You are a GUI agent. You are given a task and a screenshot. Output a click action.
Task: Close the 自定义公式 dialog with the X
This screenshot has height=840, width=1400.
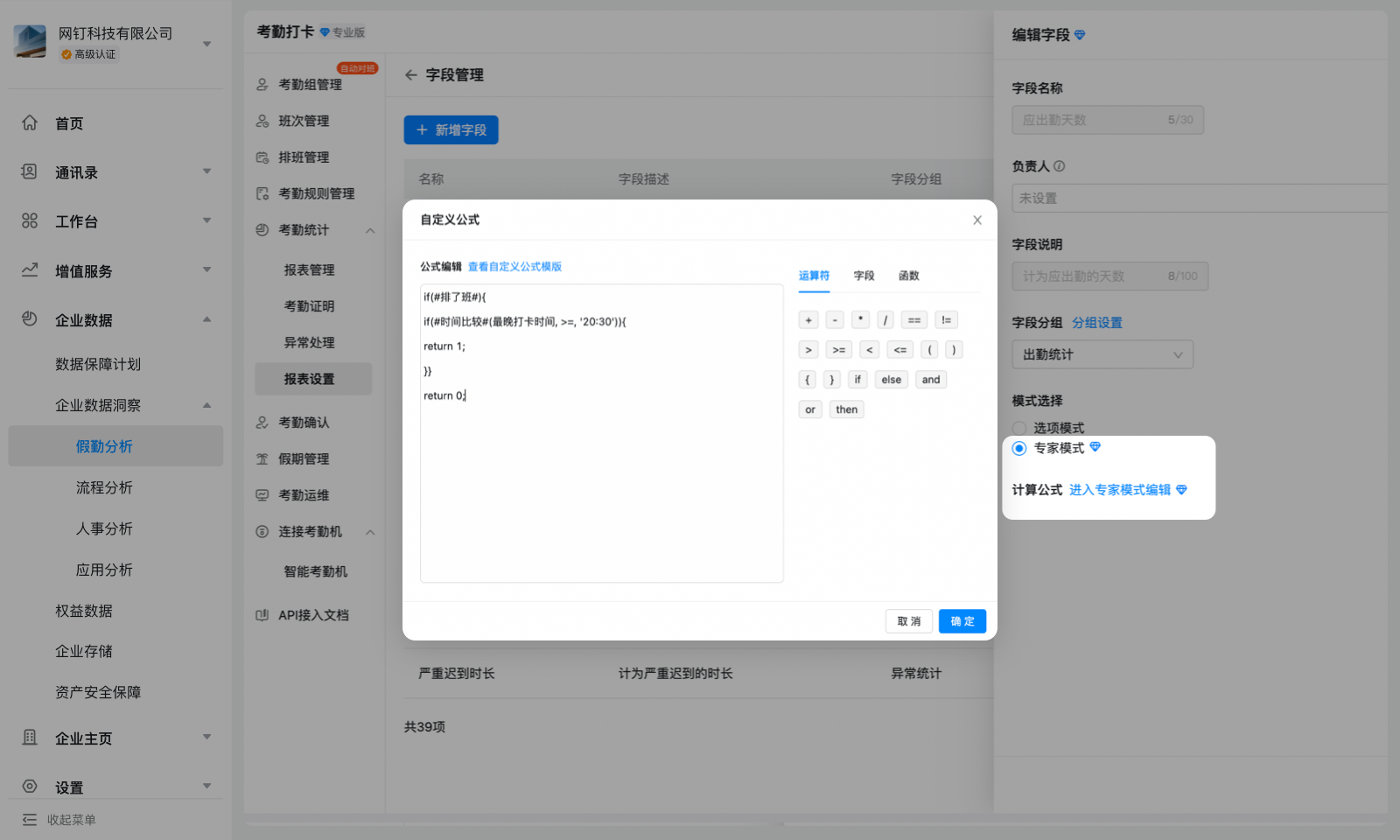click(977, 220)
